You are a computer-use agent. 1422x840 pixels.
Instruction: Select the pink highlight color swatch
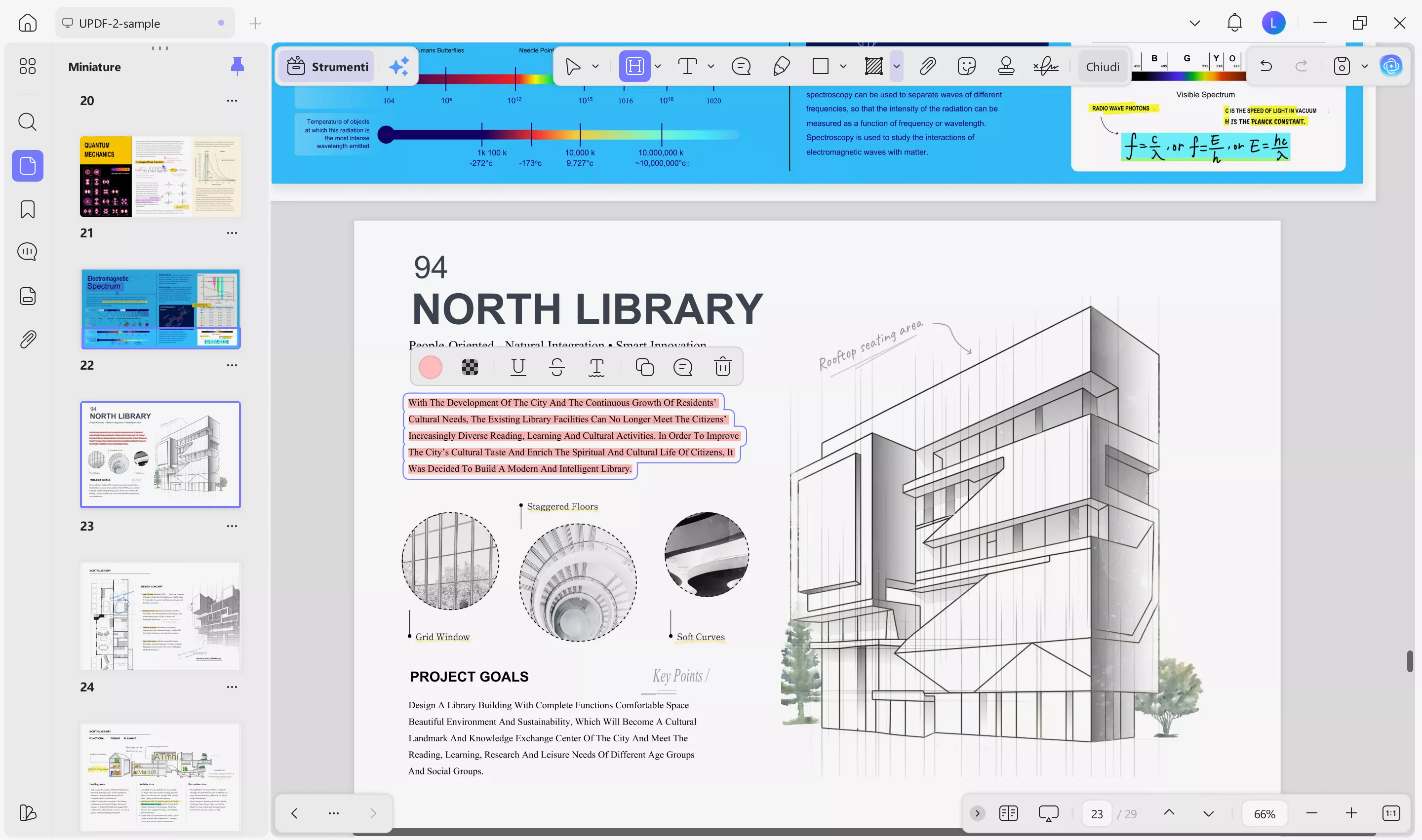[x=431, y=367]
